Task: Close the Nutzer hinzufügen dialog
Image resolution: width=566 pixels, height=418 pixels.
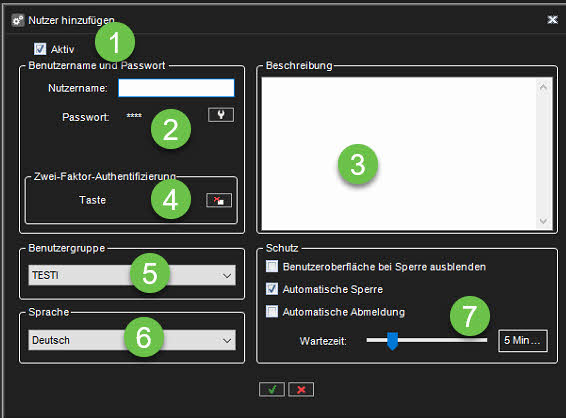Action: [x=552, y=19]
